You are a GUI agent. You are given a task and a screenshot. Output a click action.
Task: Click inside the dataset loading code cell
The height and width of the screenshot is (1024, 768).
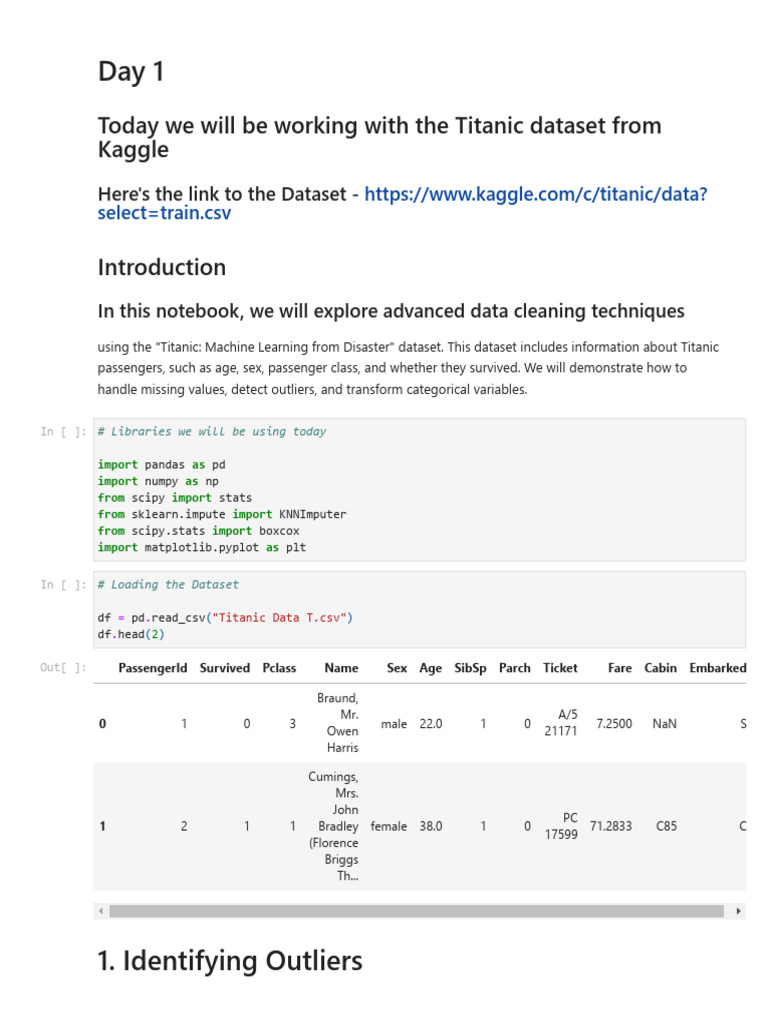(x=419, y=609)
